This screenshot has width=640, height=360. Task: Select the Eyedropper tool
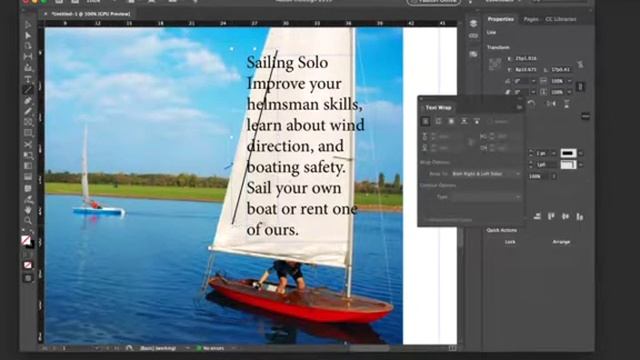(x=28, y=199)
